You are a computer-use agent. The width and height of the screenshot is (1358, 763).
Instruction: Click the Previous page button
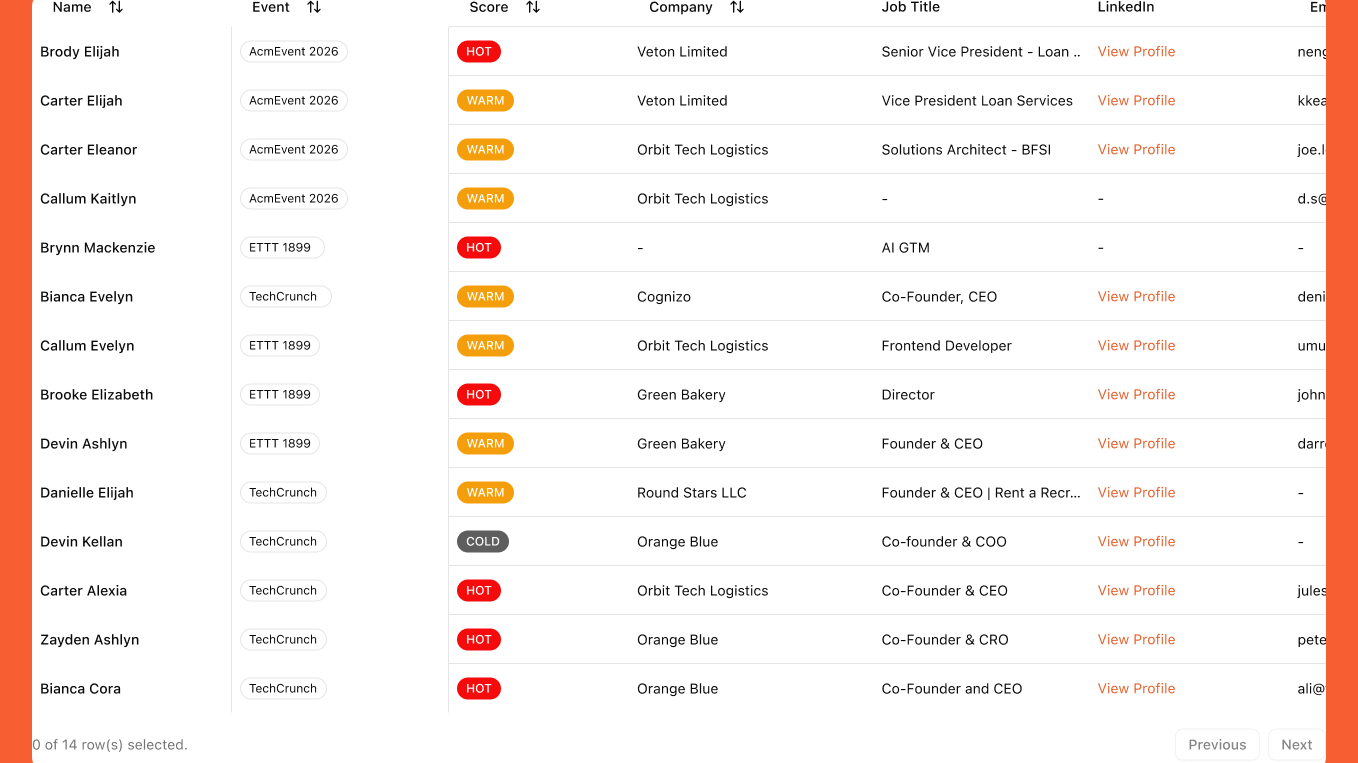(x=1217, y=745)
